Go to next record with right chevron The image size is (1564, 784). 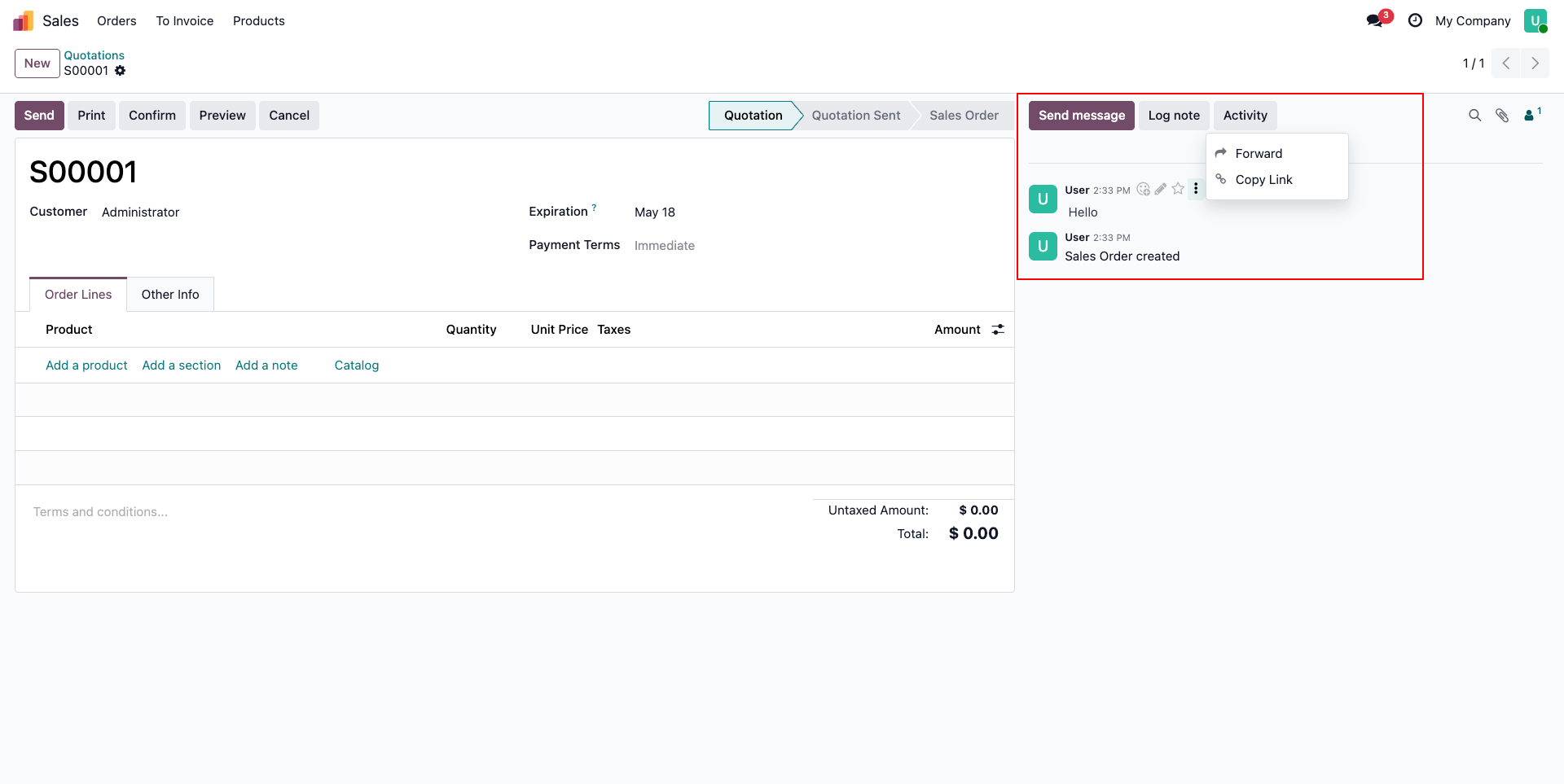(x=1535, y=64)
